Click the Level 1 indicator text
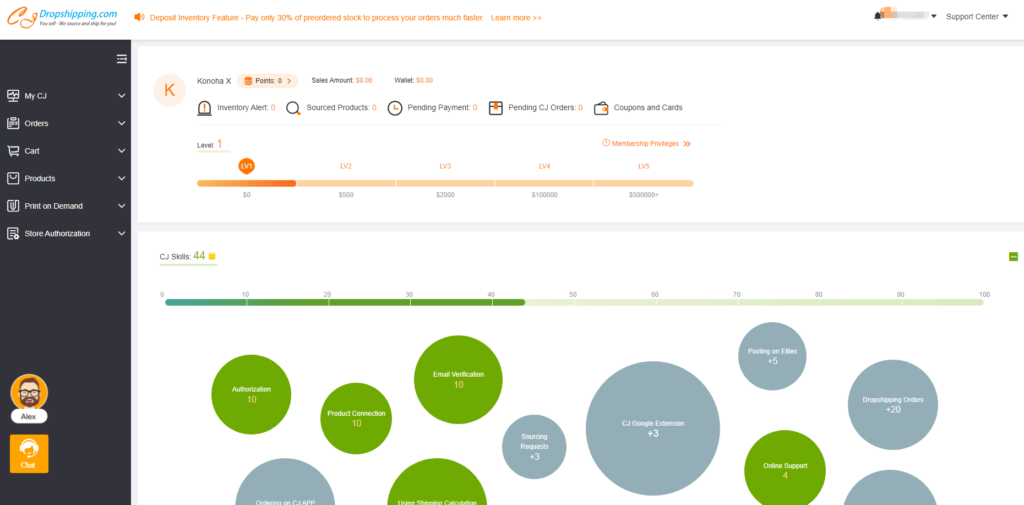Screen dimensions: 1024x505 (x=210, y=144)
